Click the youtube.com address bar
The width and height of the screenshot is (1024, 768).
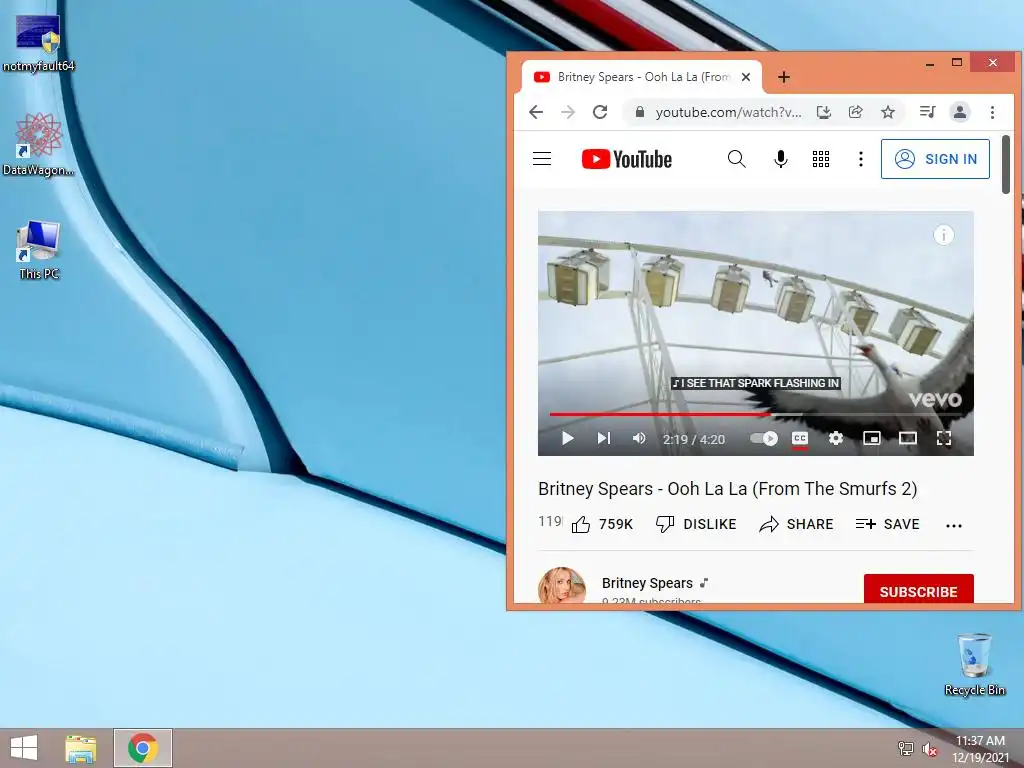[728, 112]
